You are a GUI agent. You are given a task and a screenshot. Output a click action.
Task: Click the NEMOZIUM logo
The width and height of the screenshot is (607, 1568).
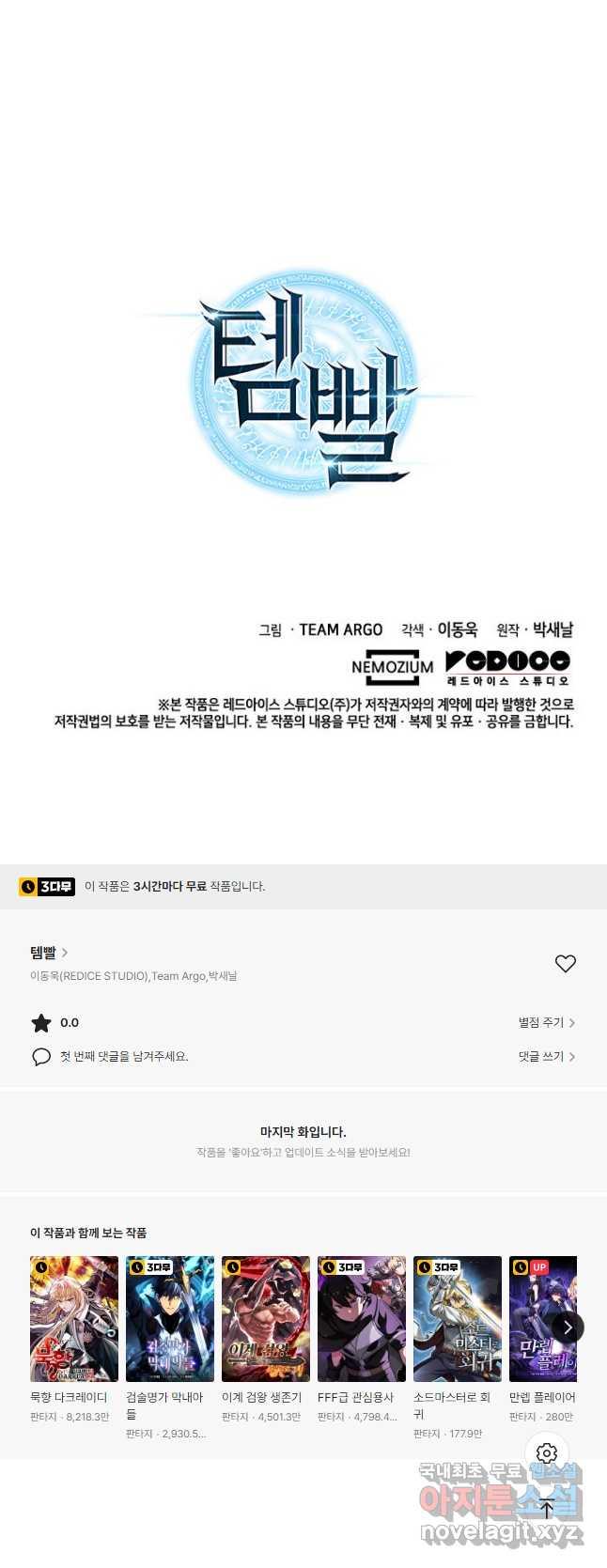click(x=393, y=666)
